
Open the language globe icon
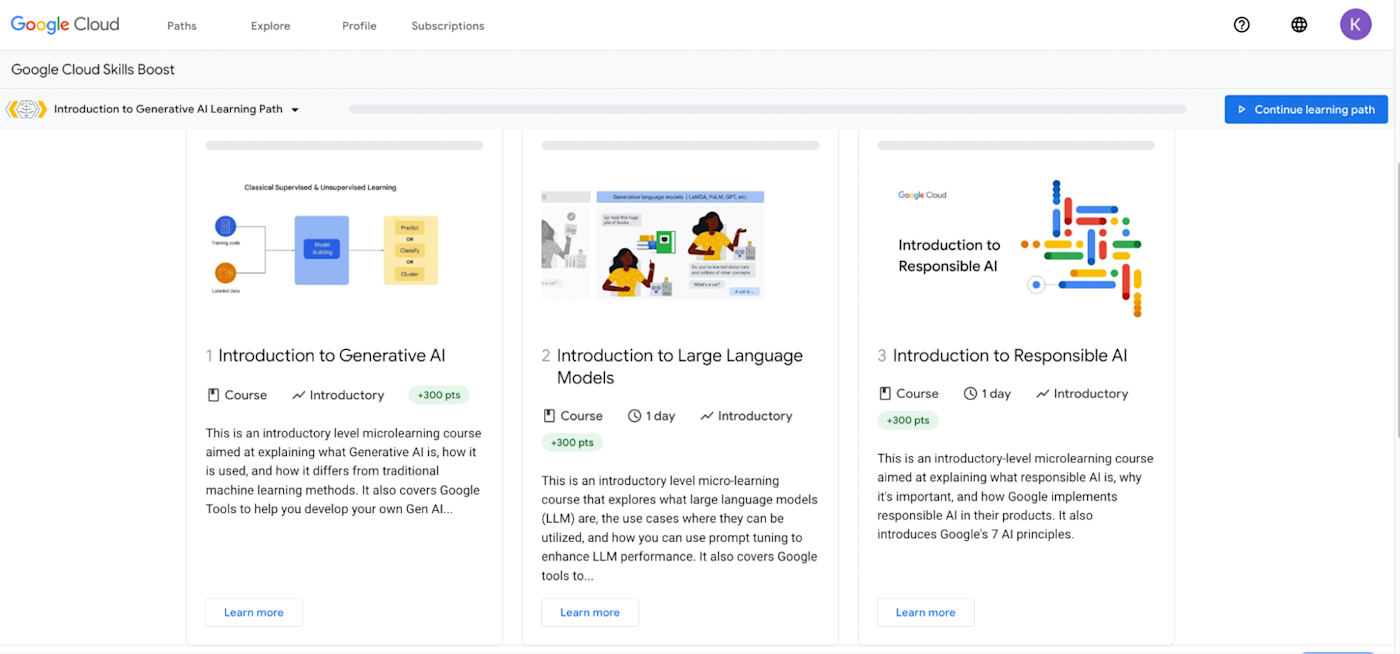[x=1299, y=25]
